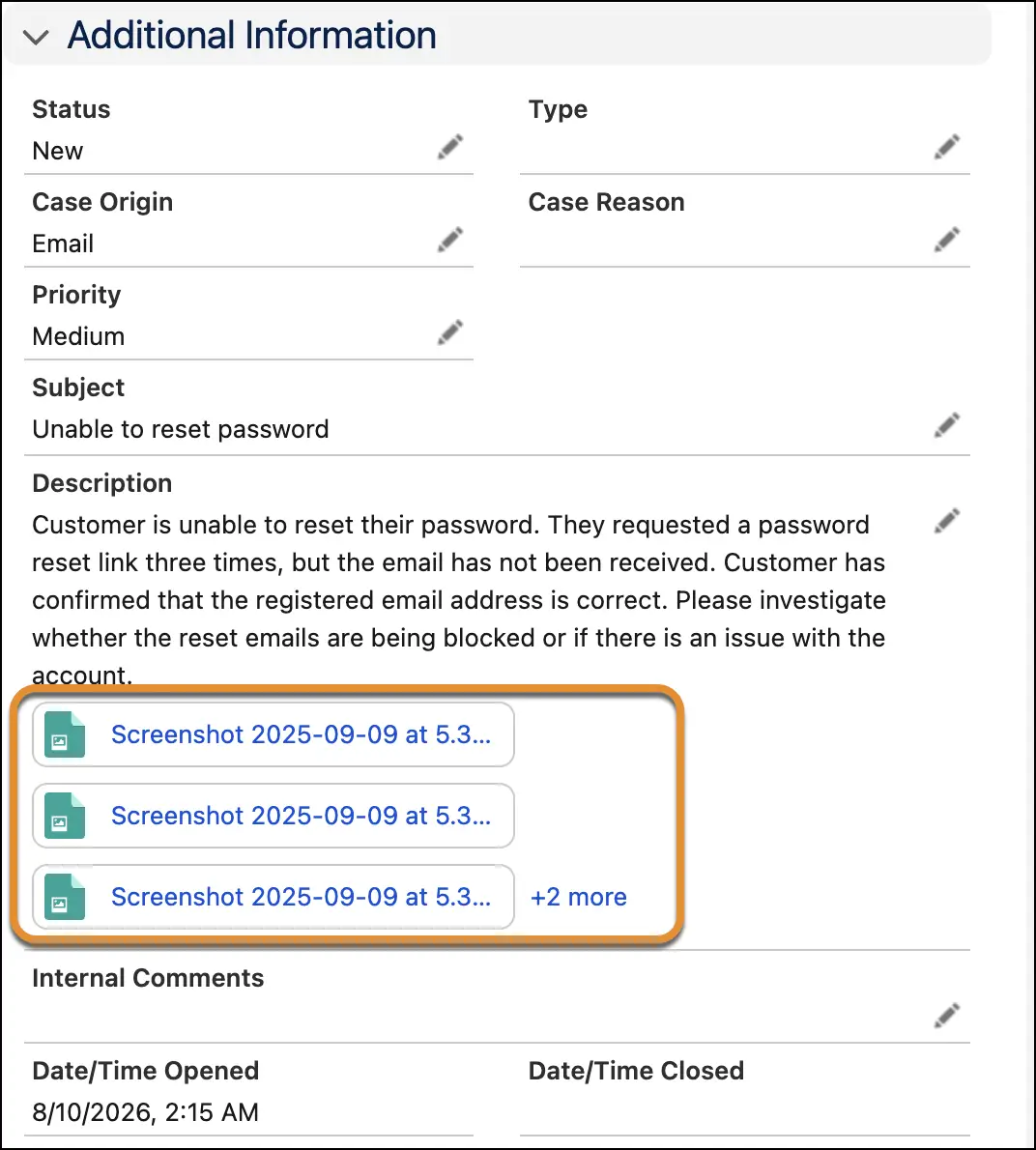Image resolution: width=1036 pixels, height=1150 pixels.
Task: Open the third Screenshot 2025-09-09 attachment link
Action: pyautogui.click(x=301, y=897)
